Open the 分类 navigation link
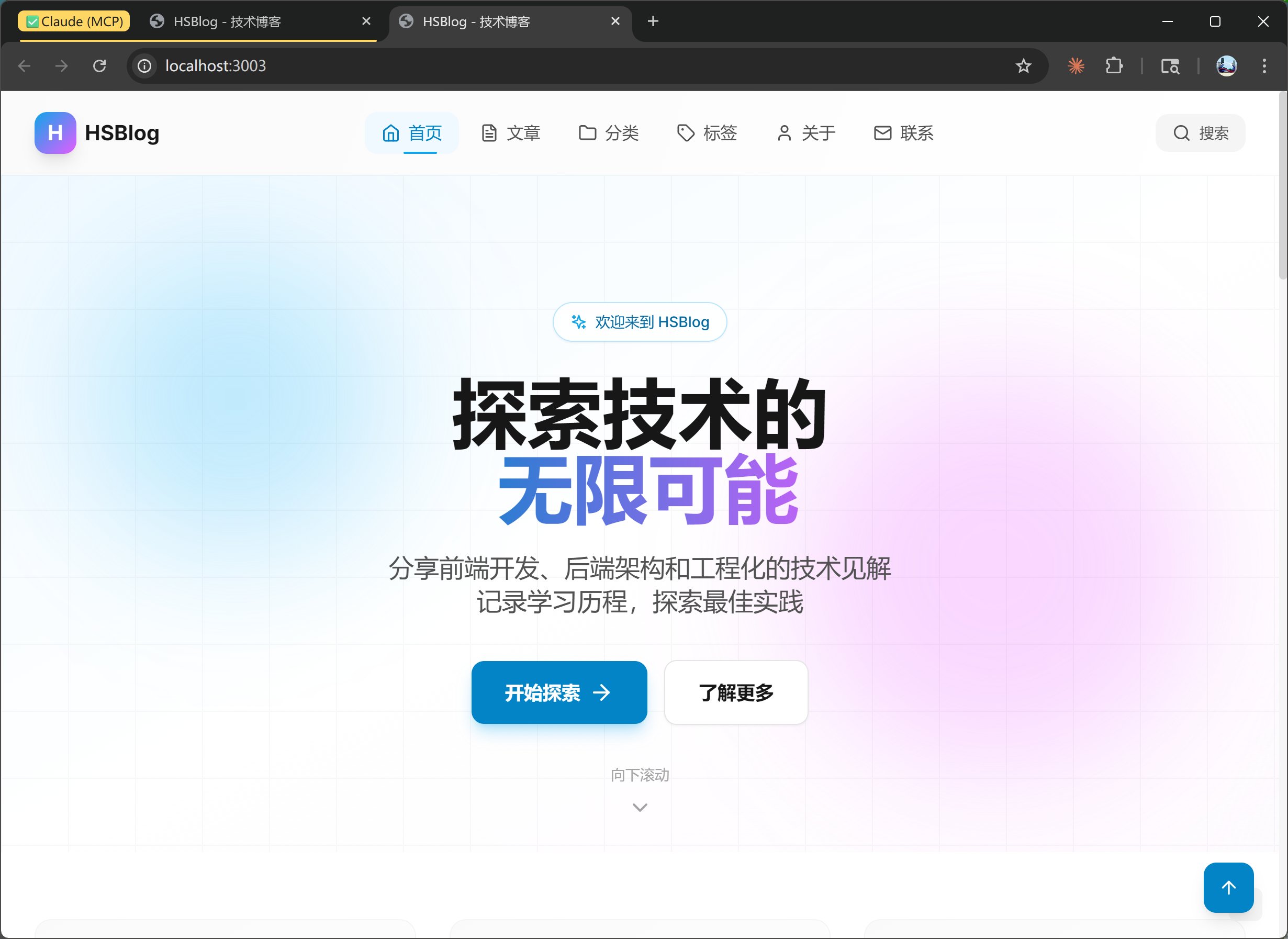 coord(608,133)
